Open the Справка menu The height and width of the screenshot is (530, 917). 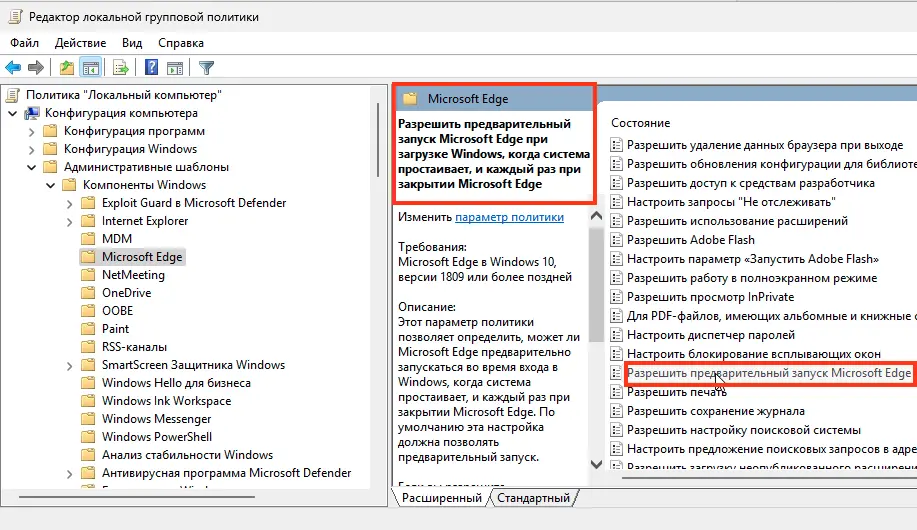[181, 43]
